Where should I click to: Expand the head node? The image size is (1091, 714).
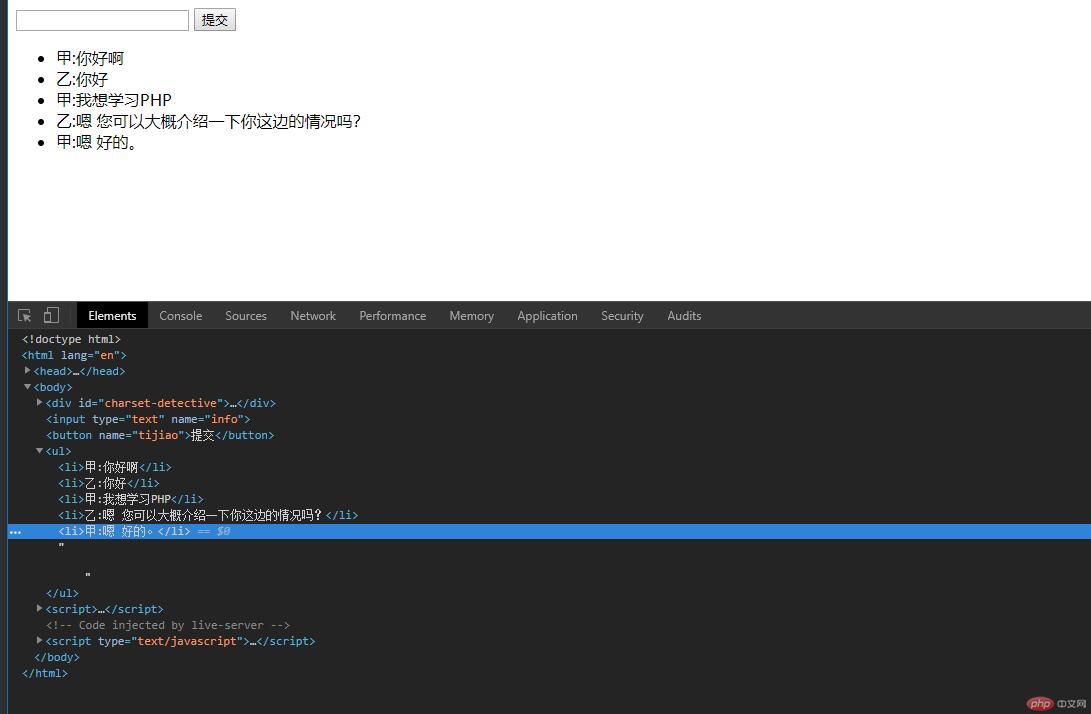click(x=27, y=371)
